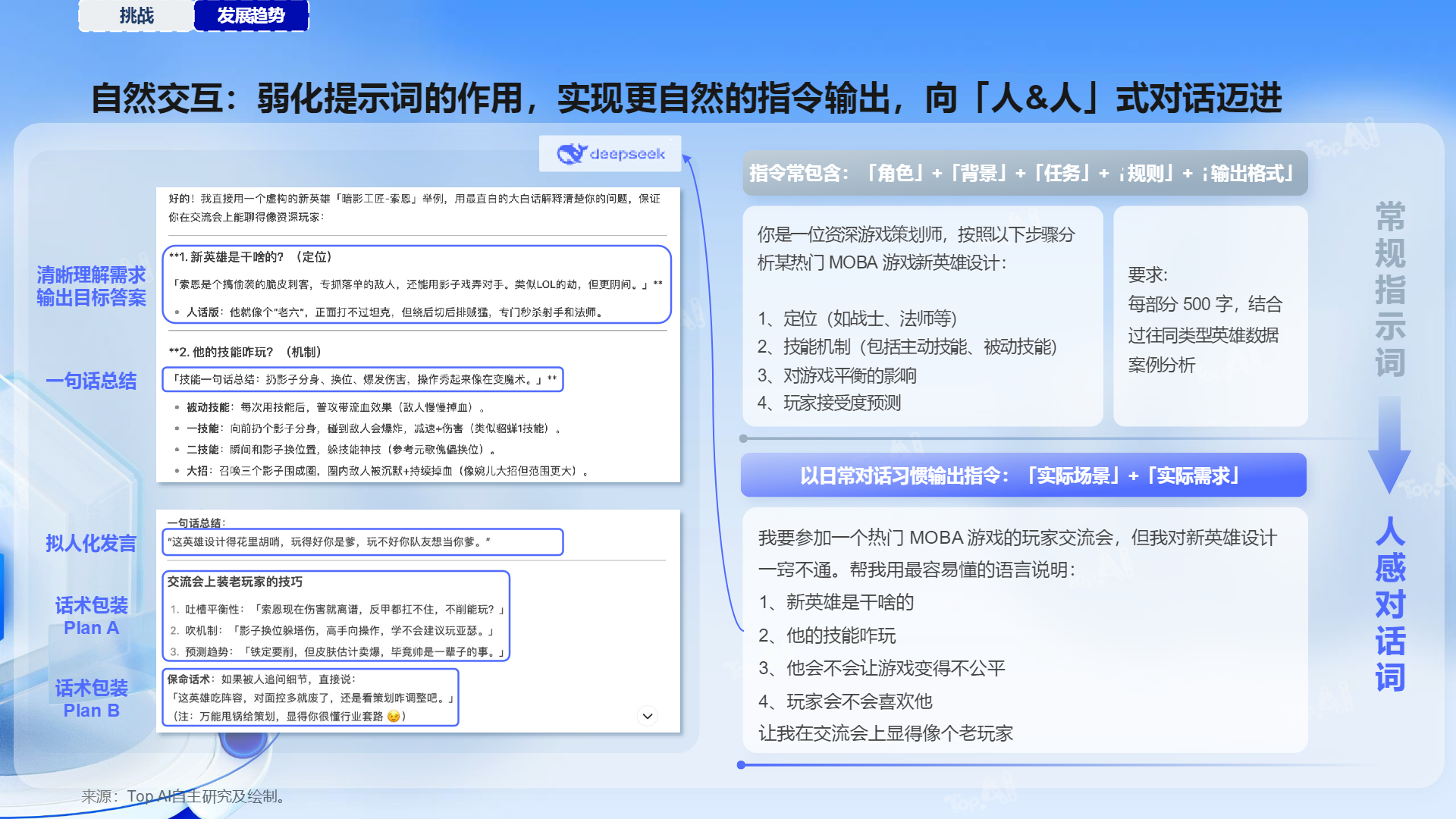1456x819 pixels.
Task: Click the line 让我在交流会上显得像个老玩家
Action: click(886, 733)
